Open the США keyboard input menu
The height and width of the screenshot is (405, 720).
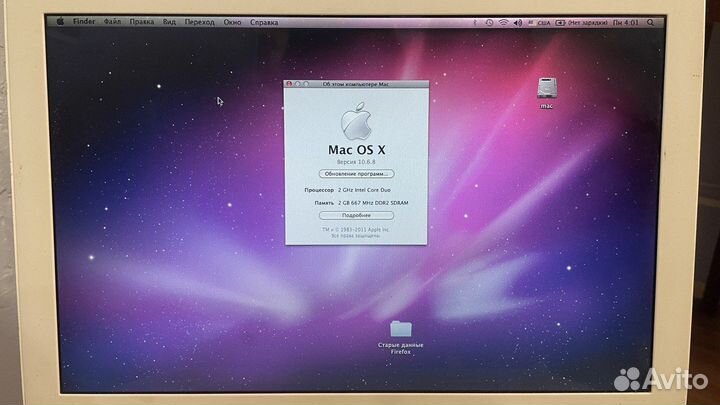(539, 22)
